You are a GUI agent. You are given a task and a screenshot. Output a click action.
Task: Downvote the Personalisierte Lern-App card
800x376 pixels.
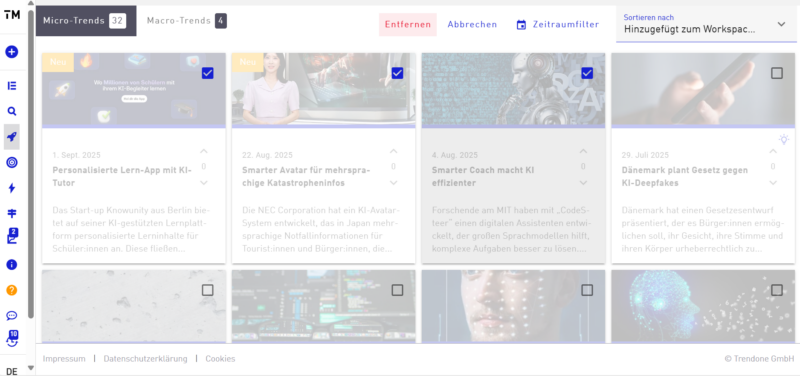pyautogui.click(x=204, y=183)
